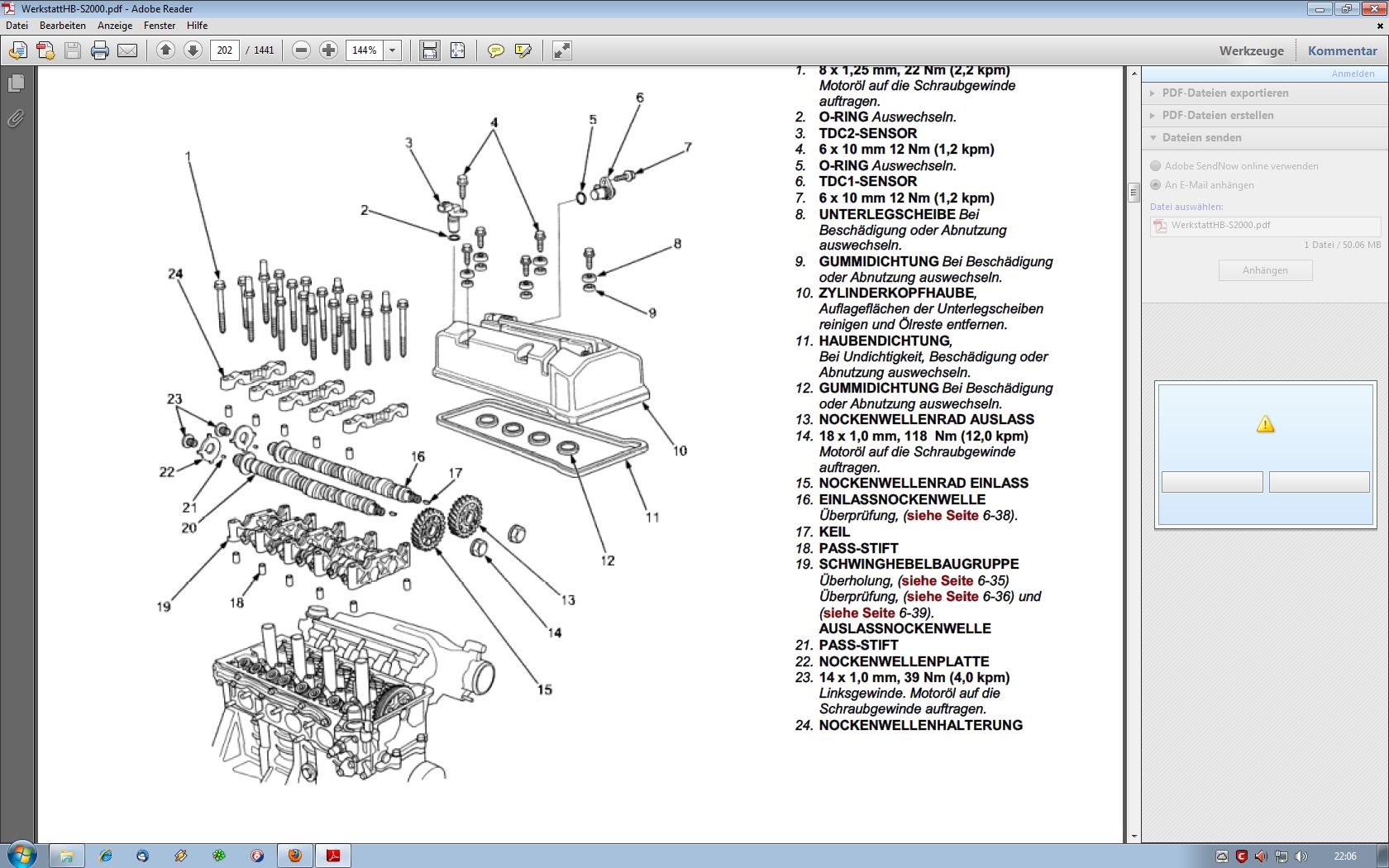
Task: Go to next page arrow button
Action: (x=193, y=50)
